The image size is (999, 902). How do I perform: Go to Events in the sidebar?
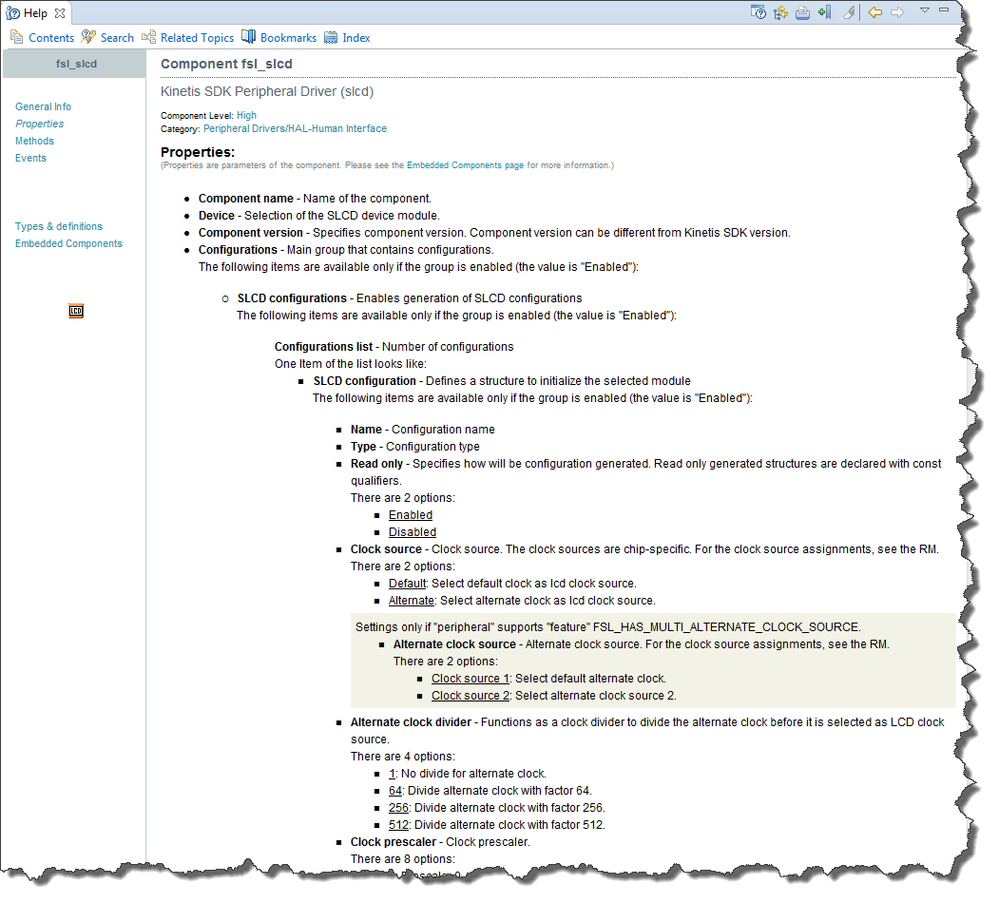click(31, 158)
